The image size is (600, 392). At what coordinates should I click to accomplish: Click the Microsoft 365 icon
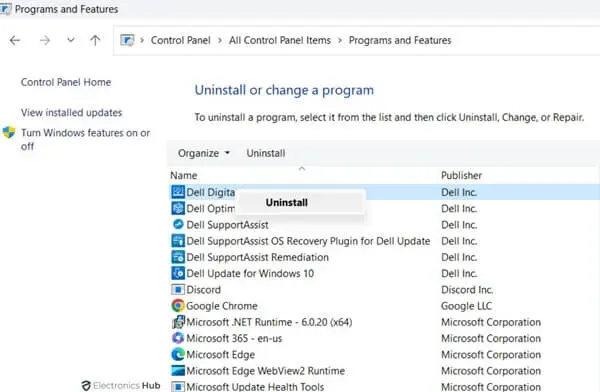[178, 338]
